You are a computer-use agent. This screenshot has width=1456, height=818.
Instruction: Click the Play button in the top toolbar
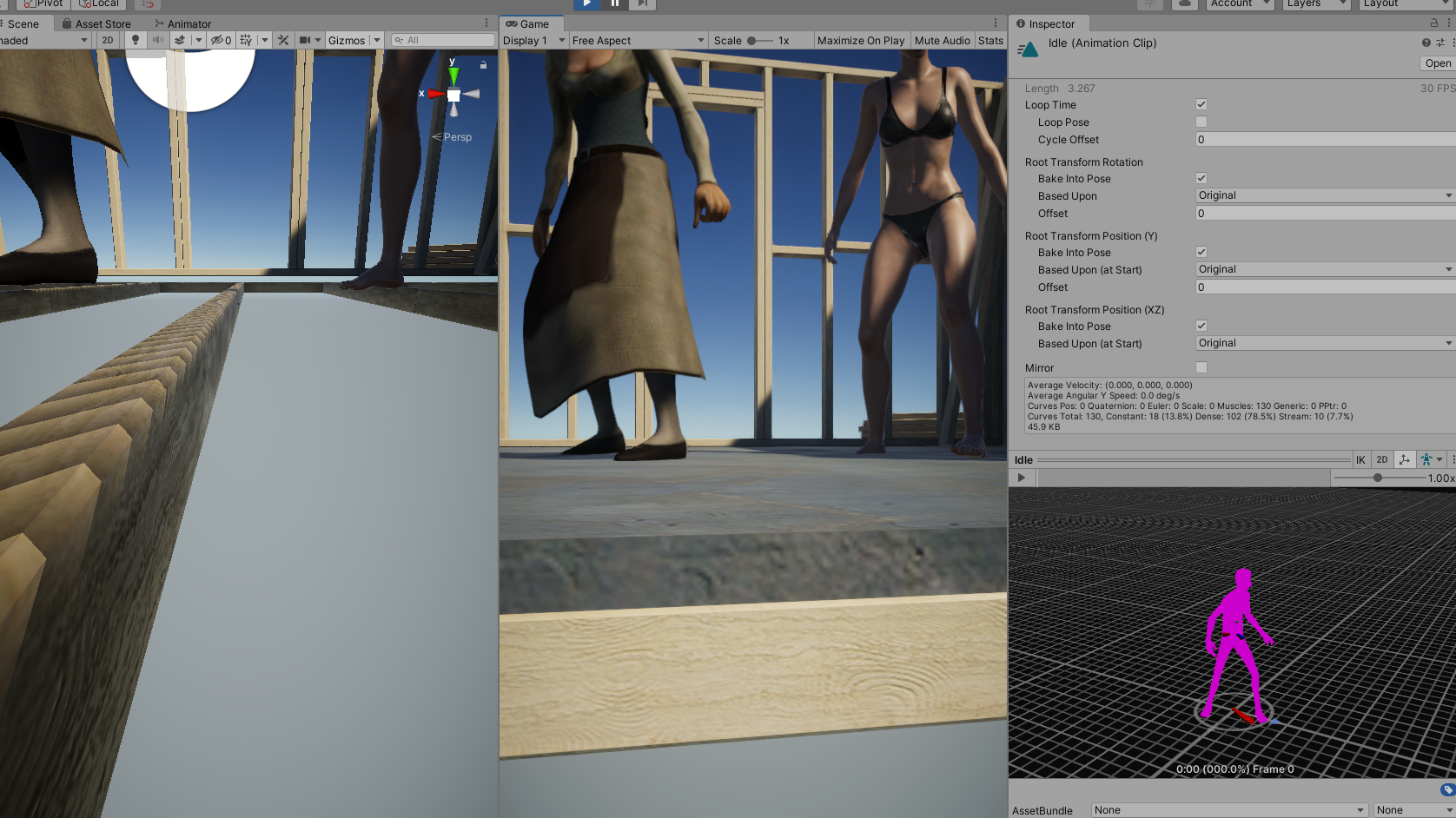(587, 4)
